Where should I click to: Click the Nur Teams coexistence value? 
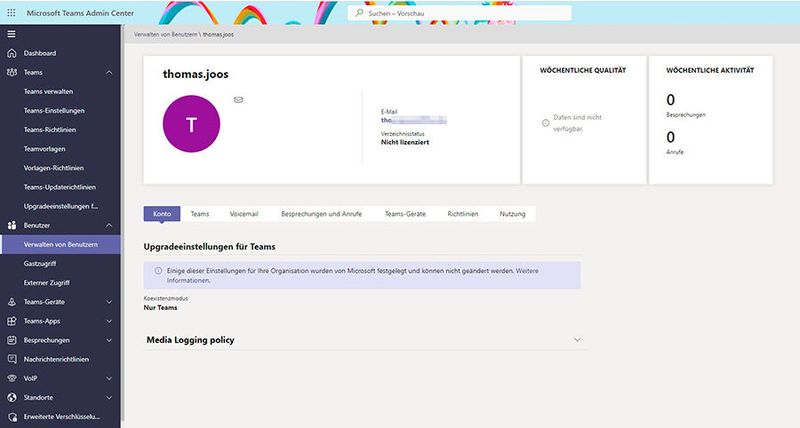point(161,308)
